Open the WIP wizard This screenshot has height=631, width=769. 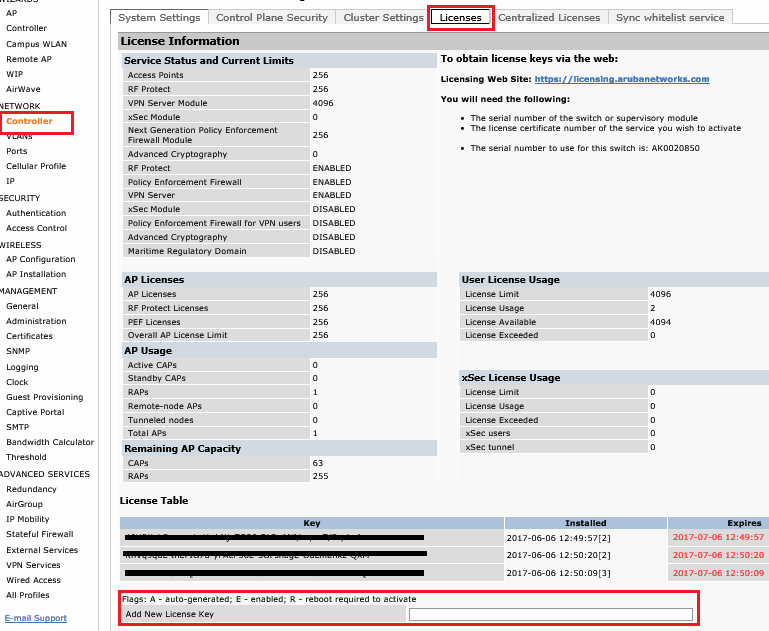click(x=15, y=74)
